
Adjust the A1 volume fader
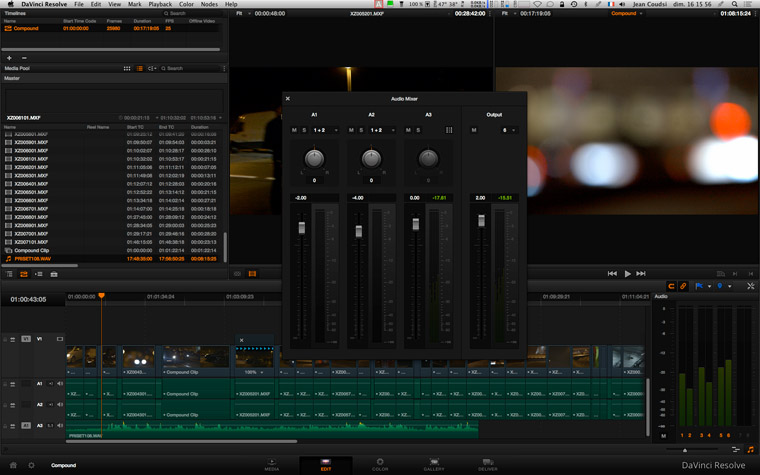point(301,227)
